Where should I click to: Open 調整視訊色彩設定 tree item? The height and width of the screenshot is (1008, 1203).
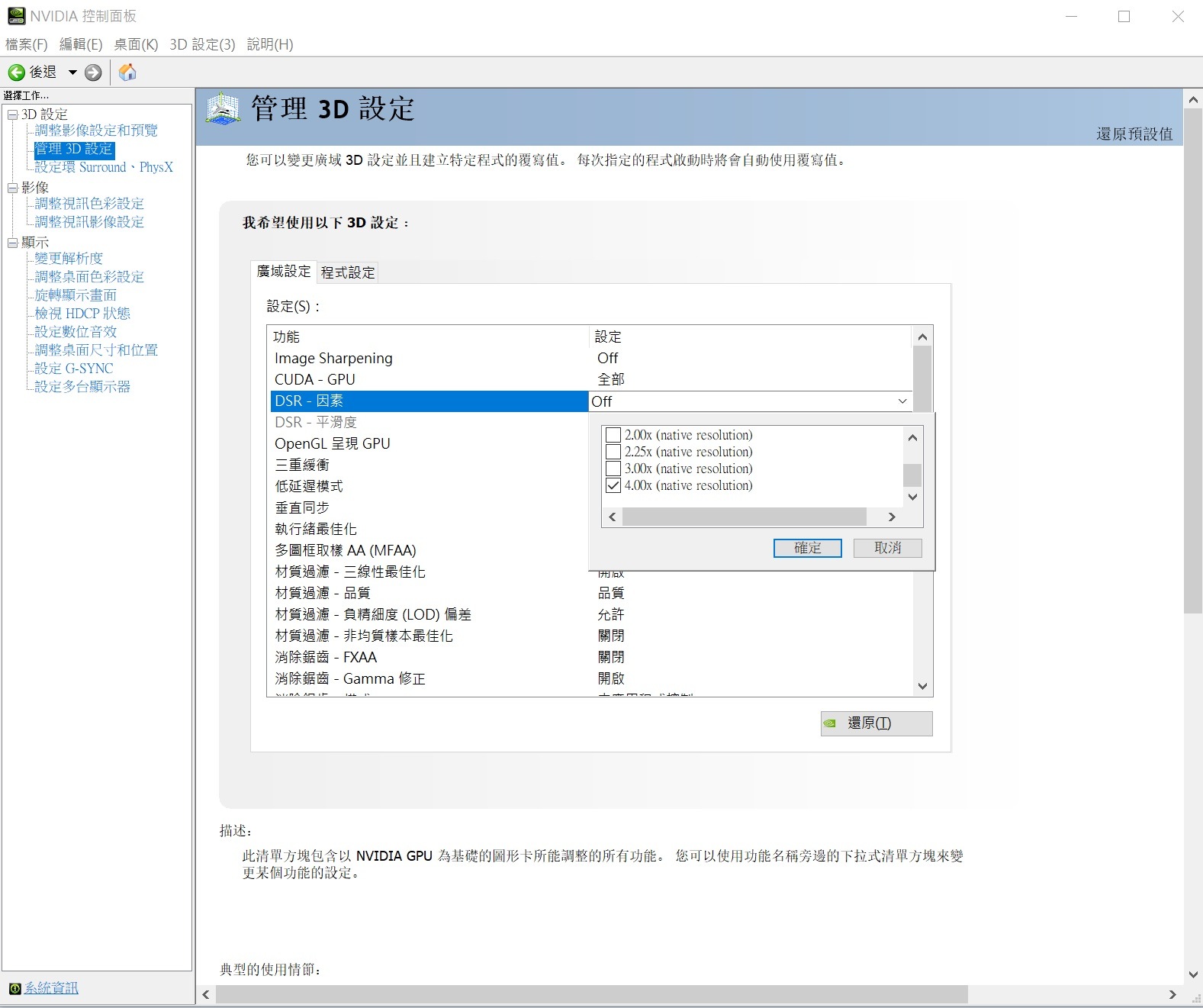(89, 204)
